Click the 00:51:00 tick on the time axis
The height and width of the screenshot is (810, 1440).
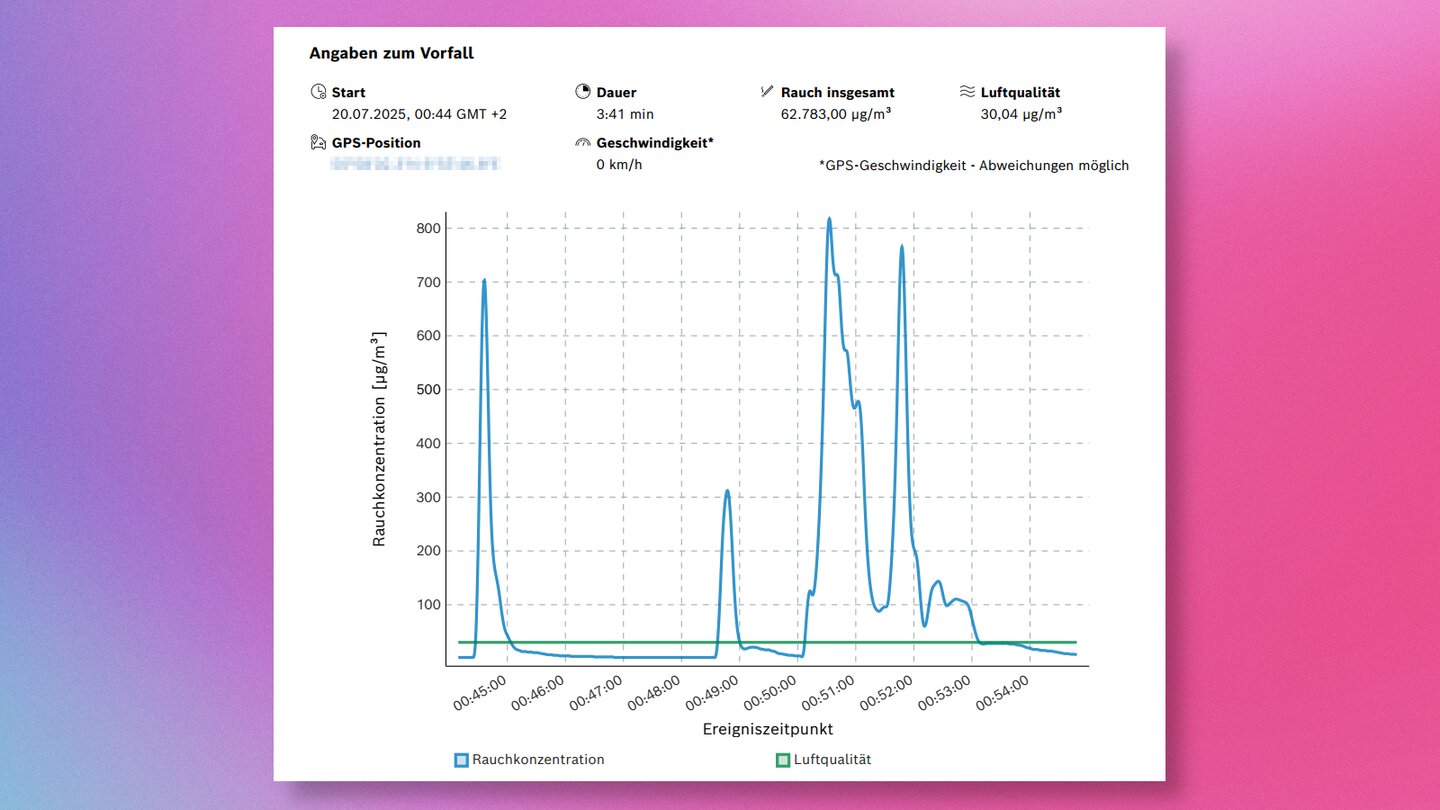click(830, 692)
